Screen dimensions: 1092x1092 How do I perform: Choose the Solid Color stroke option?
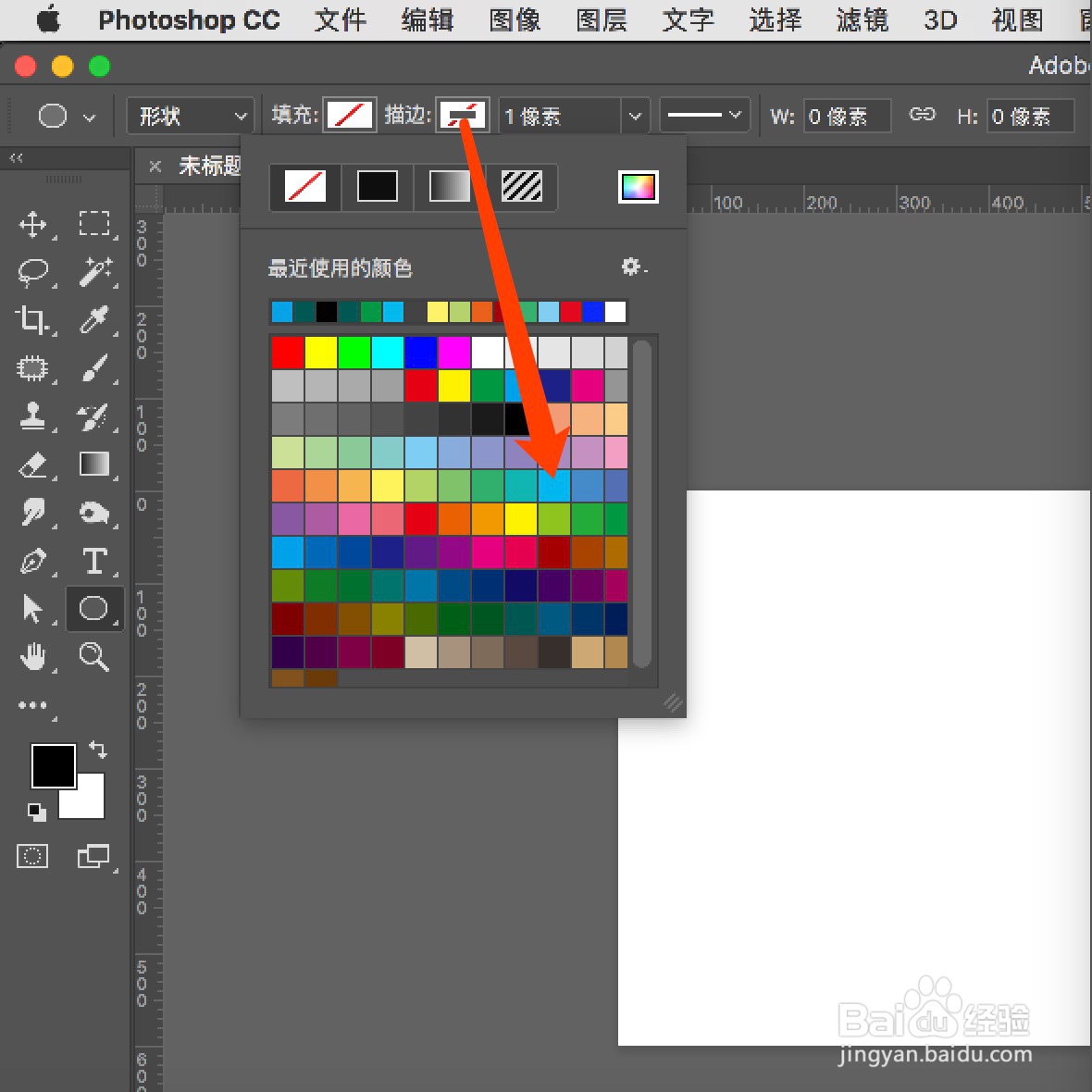[378, 187]
